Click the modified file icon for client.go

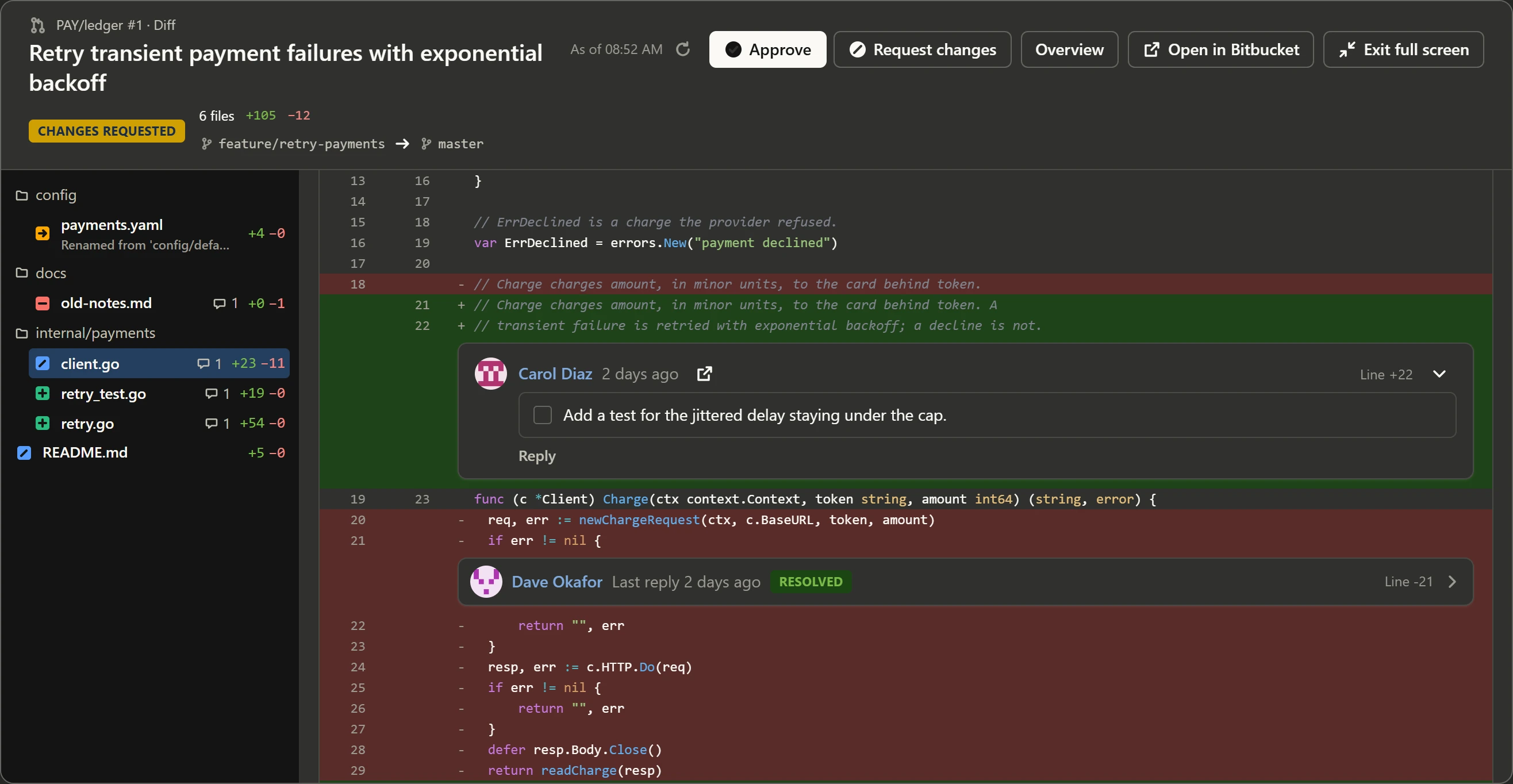tap(43, 363)
